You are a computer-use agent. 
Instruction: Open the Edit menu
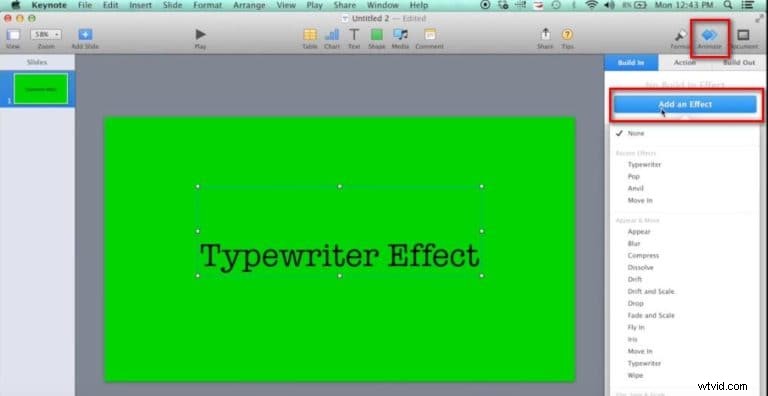pos(110,5)
